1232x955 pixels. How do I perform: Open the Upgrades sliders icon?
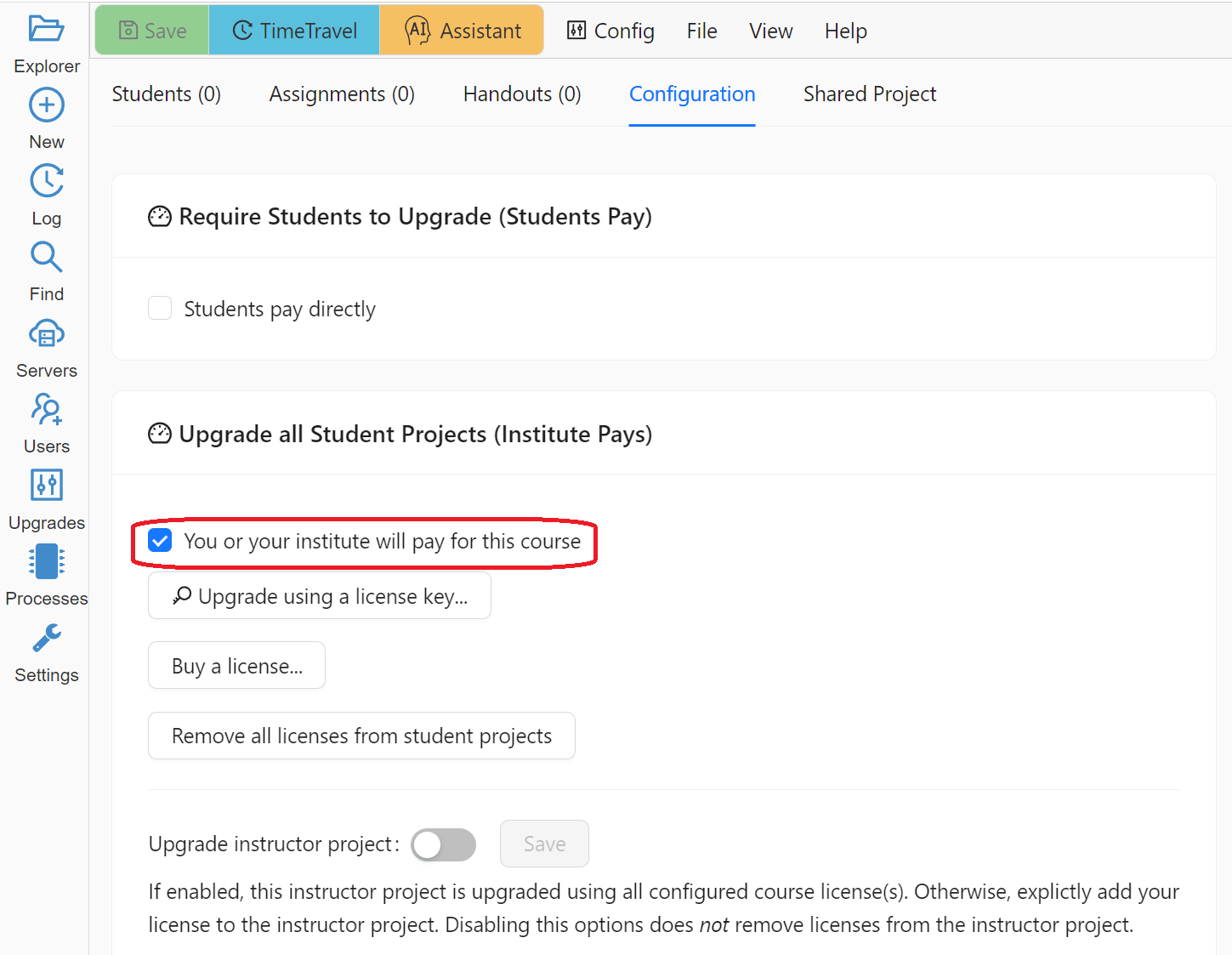[x=46, y=486]
